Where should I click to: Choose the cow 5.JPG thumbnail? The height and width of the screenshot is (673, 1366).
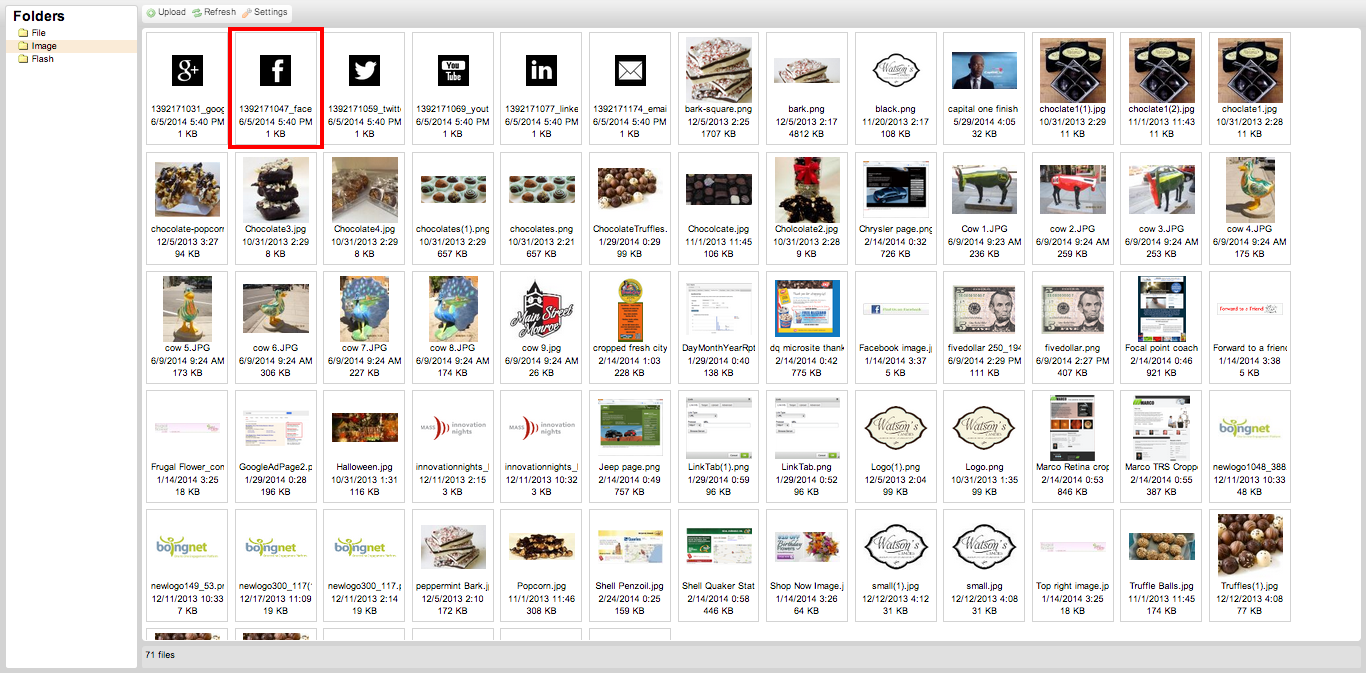[187, 328]
